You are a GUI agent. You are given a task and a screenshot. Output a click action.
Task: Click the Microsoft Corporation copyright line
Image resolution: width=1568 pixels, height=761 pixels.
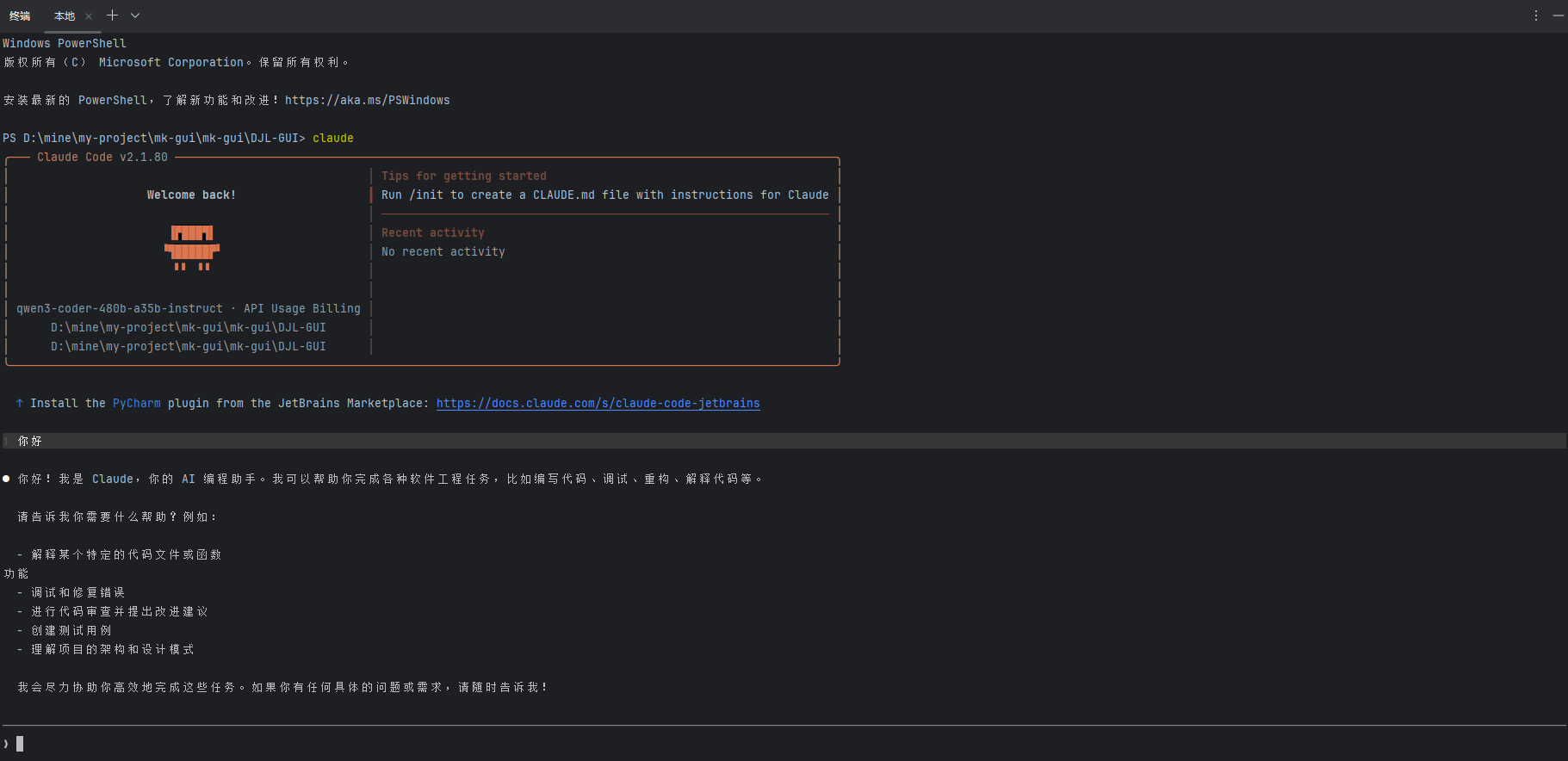177,62
